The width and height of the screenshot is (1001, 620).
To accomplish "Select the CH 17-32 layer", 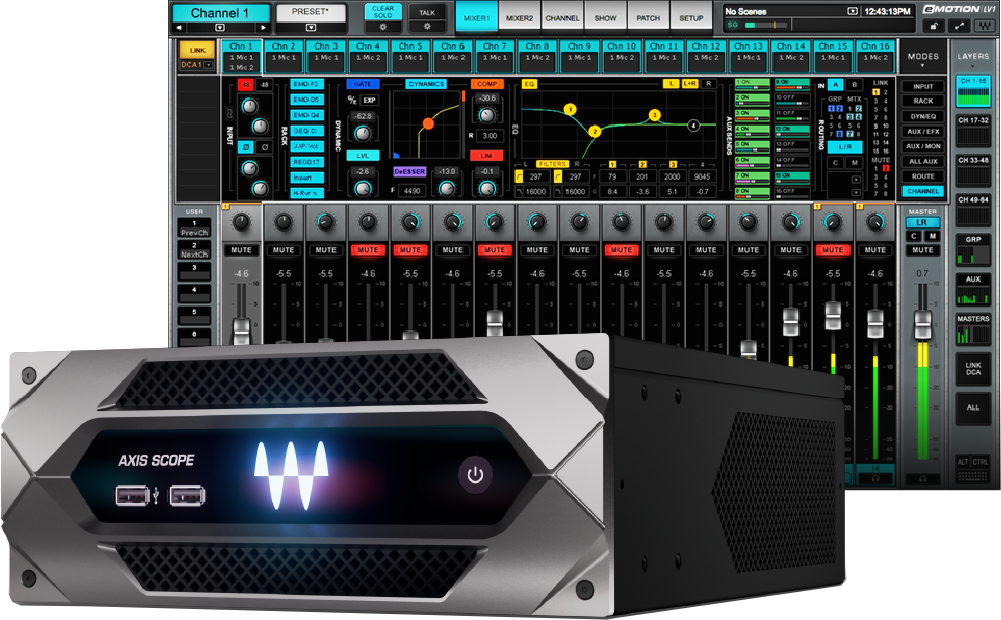I will click(973, 119).
